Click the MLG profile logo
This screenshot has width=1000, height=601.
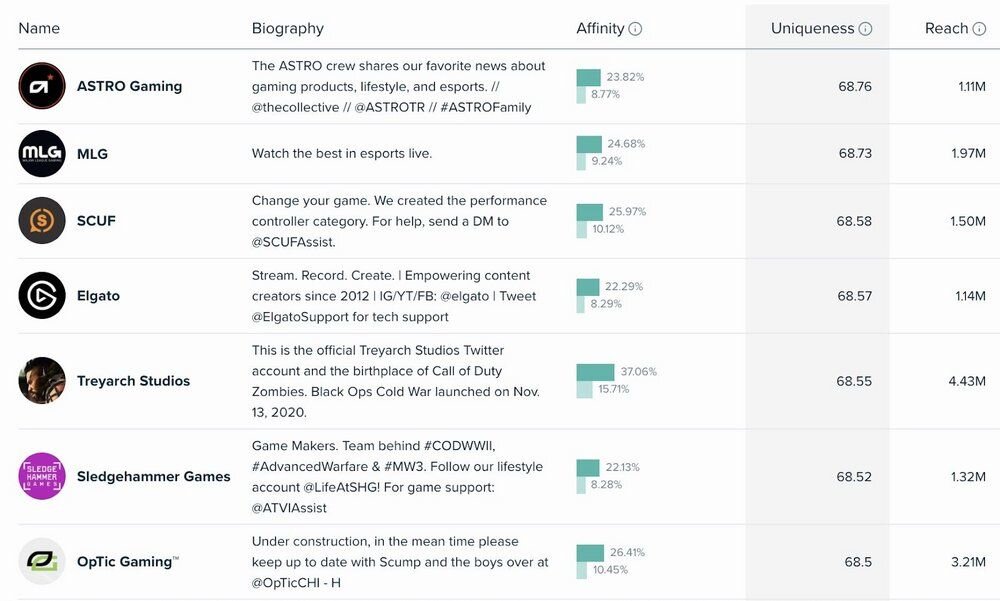(x=42, y=154)
